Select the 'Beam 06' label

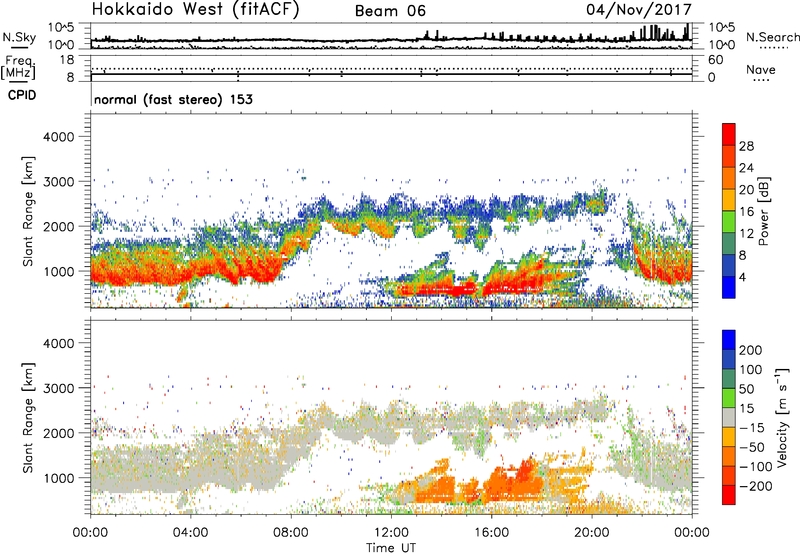(390, 11)
